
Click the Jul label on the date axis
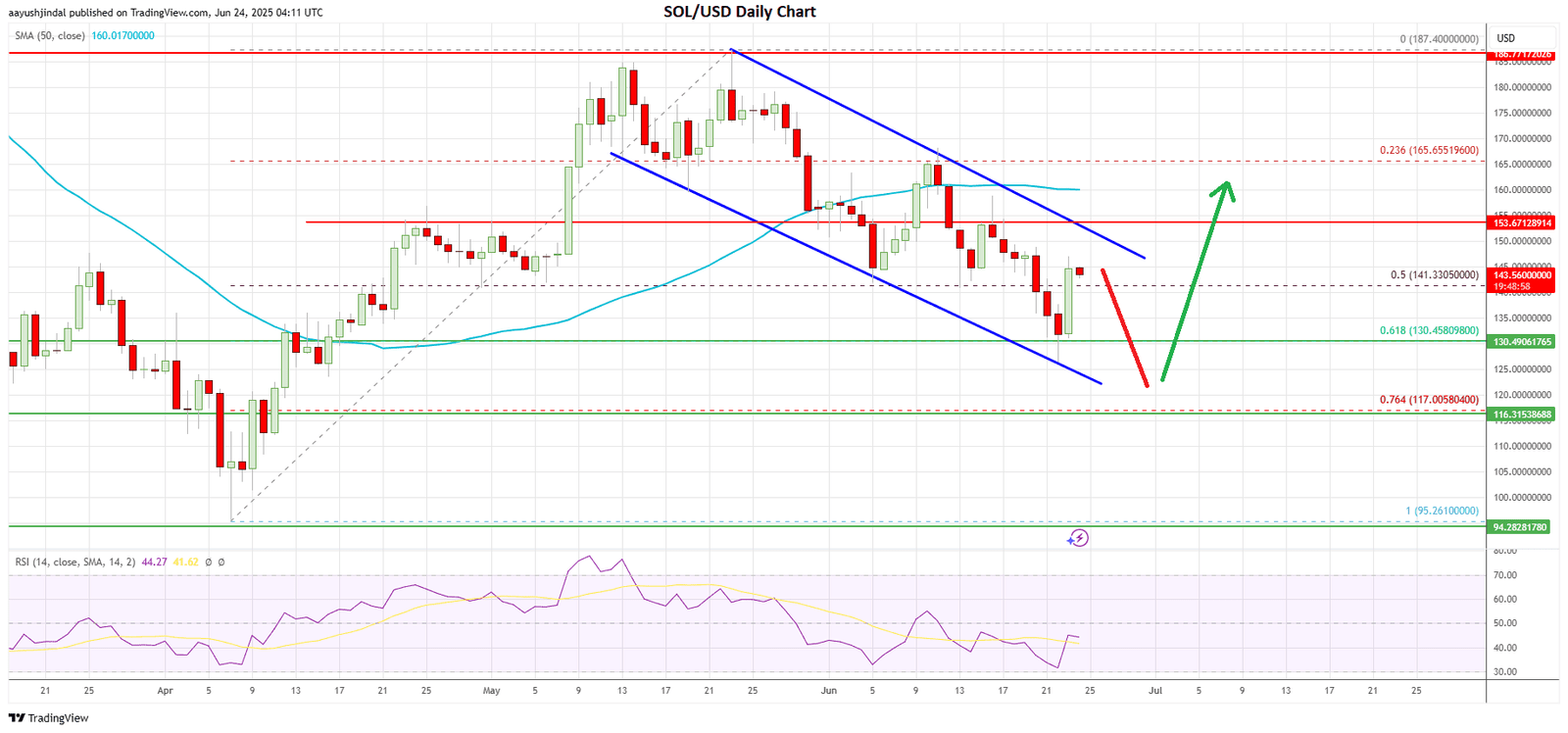point(1155,691)
